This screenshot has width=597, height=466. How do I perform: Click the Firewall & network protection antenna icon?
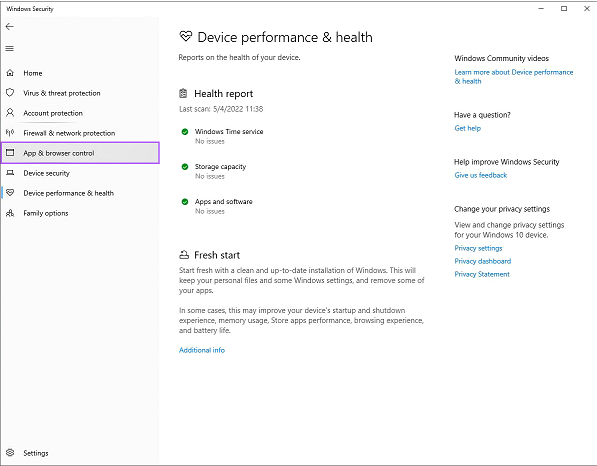pos(10,132)
